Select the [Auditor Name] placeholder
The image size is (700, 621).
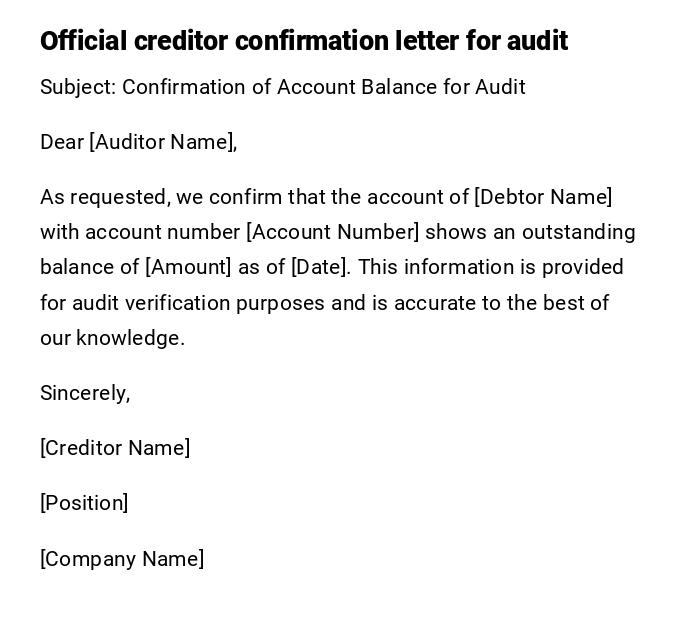[x=162, y=142]
